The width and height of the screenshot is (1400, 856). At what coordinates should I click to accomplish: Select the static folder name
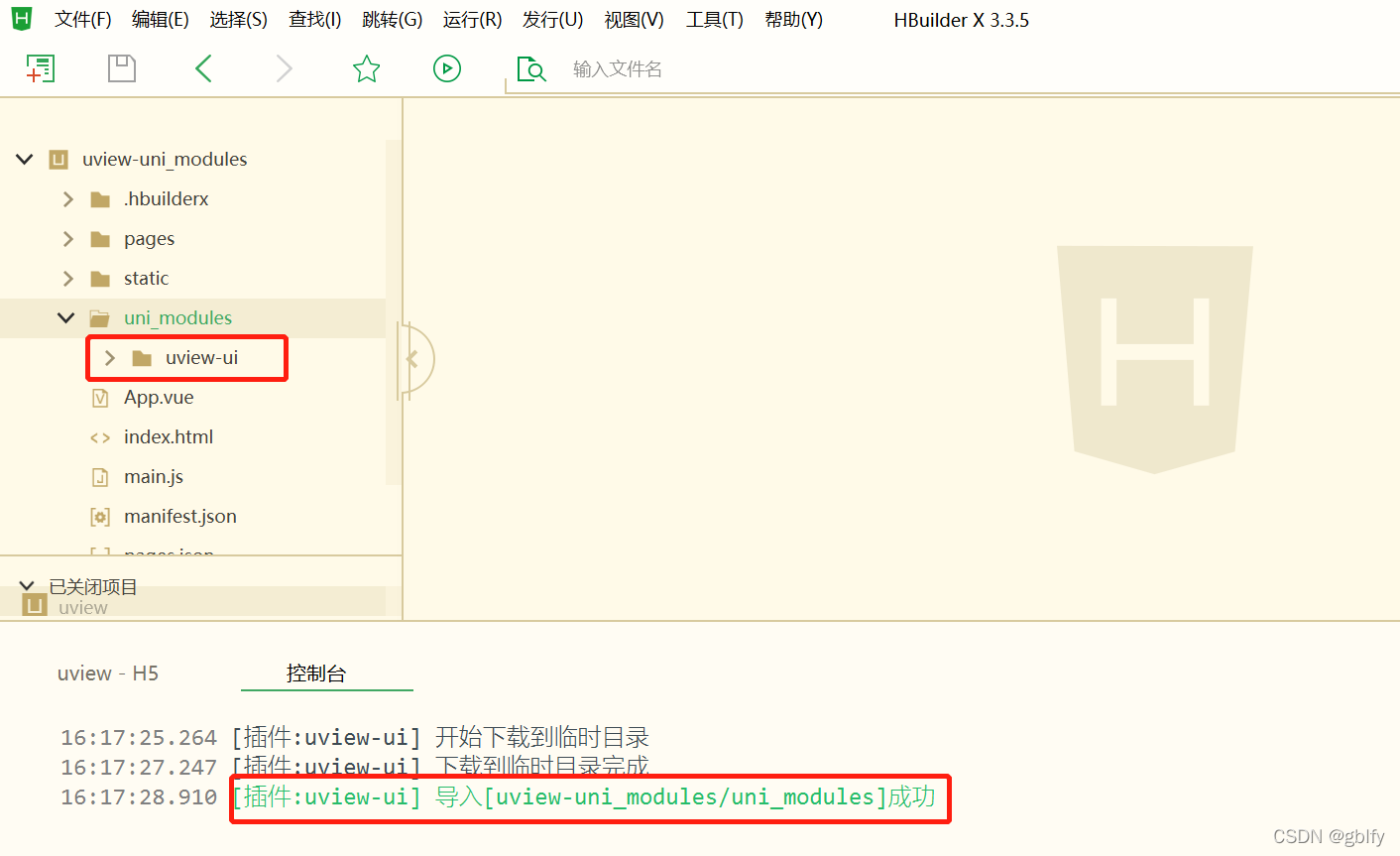coord(147,279)
